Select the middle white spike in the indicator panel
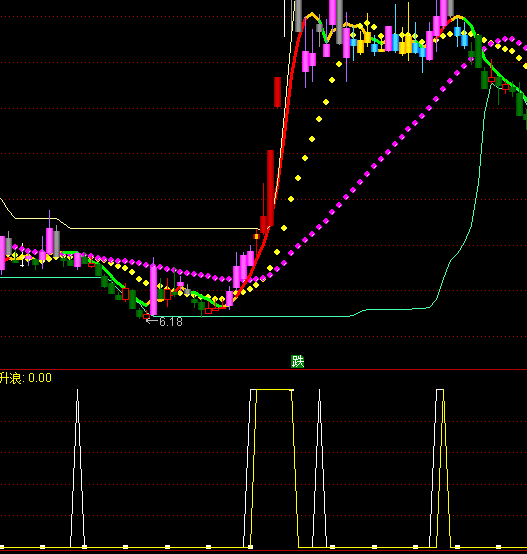527x554 pixels. pos(319,468)
